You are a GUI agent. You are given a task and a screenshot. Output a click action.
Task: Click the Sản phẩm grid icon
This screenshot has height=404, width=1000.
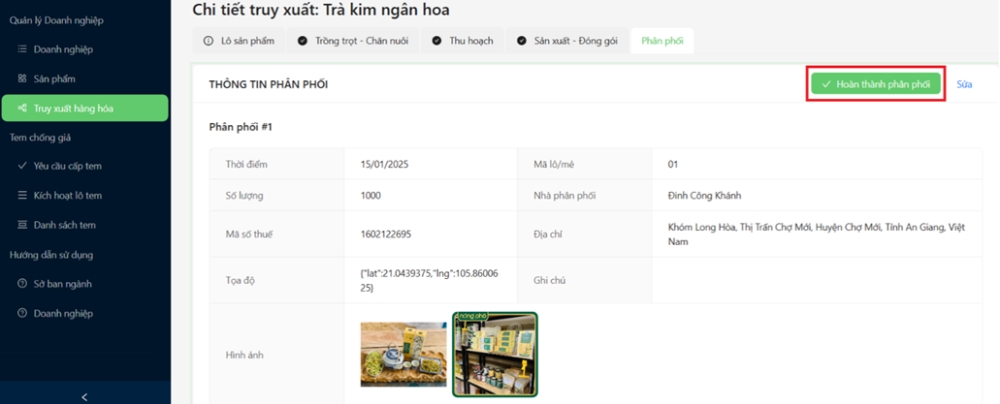[x=22, y=79]
